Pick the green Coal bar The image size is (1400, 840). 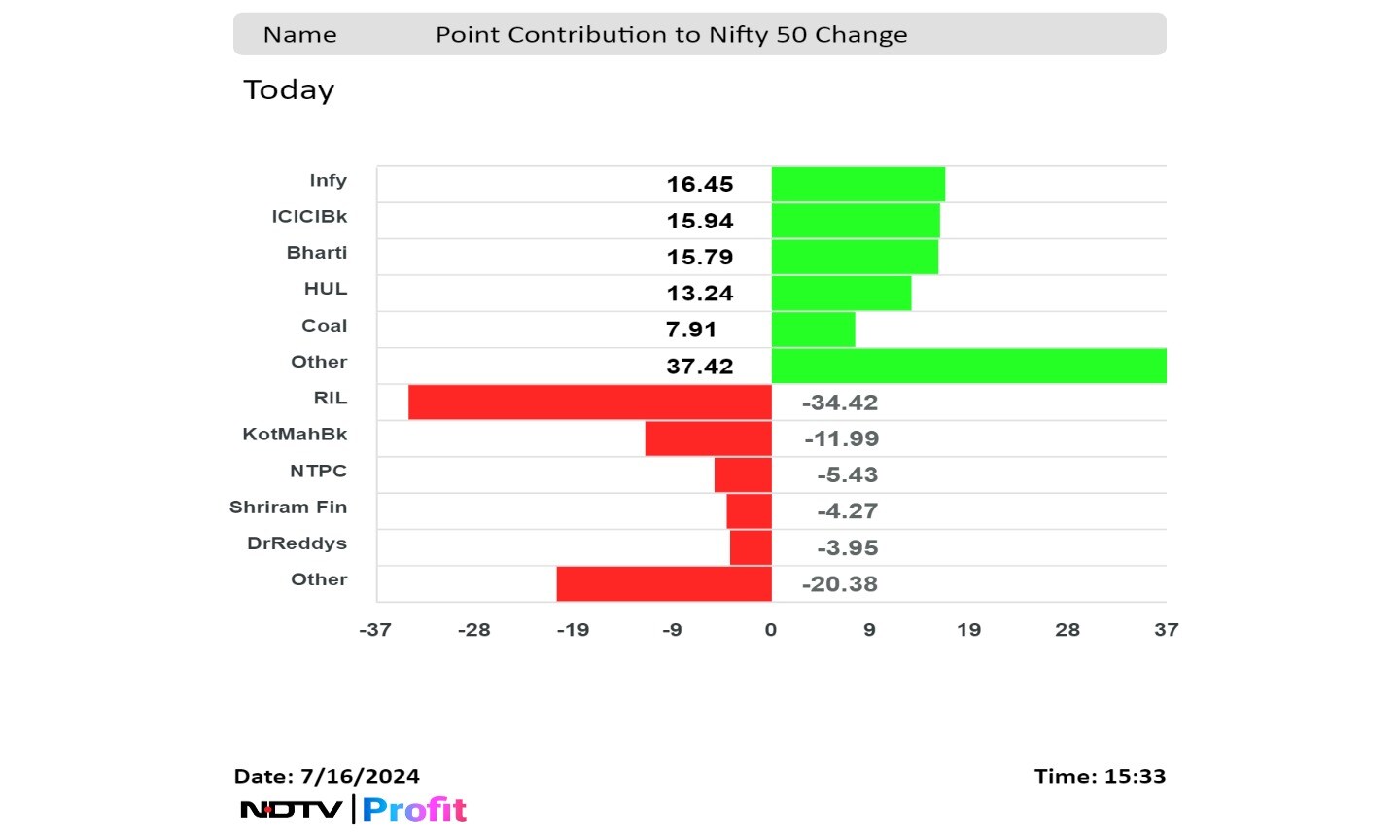coord(813,330)
